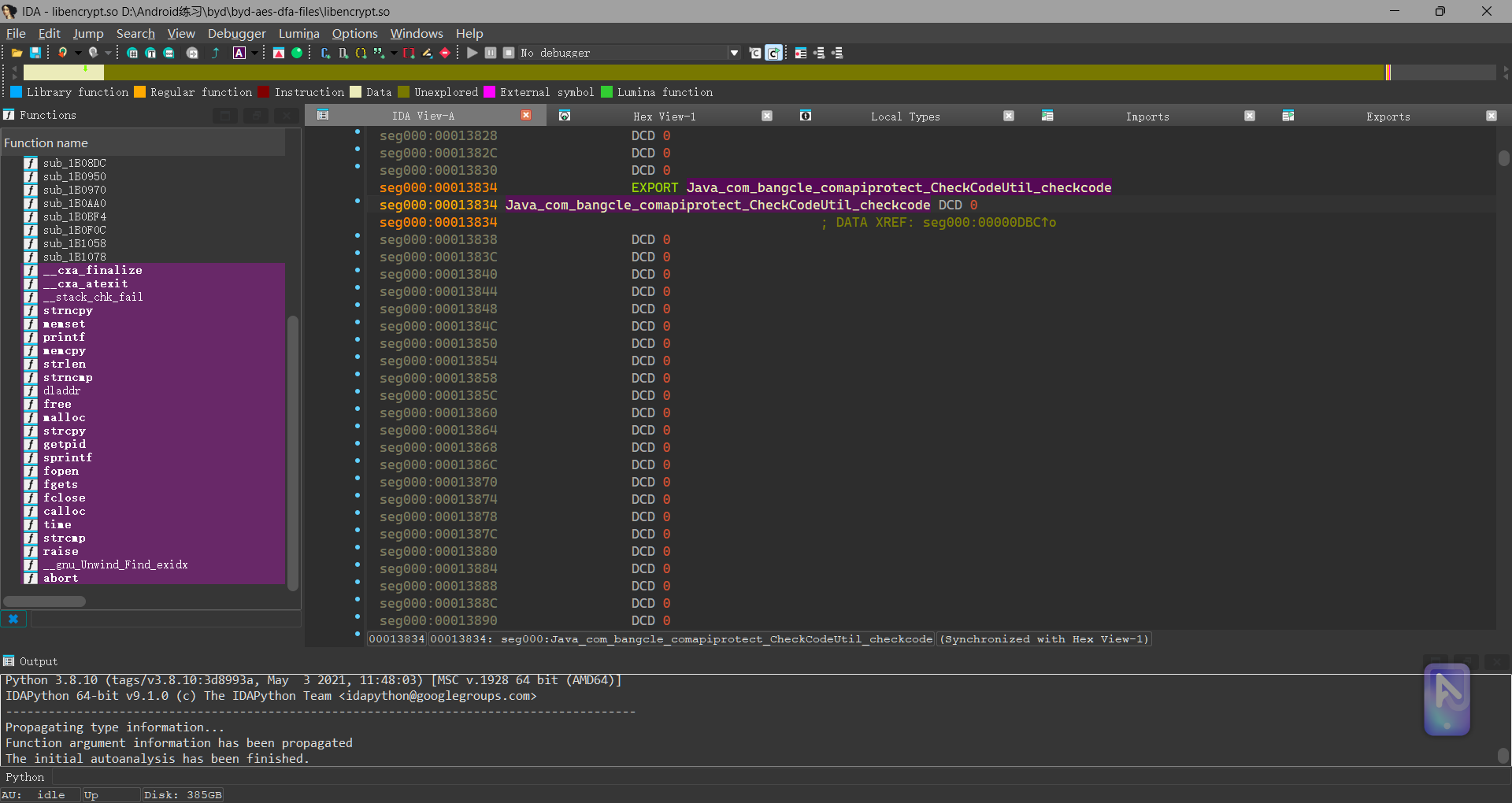Convert to data with the 'D' icon
The width and height of the screenshot is (1512, 803).
pos(343,53)
